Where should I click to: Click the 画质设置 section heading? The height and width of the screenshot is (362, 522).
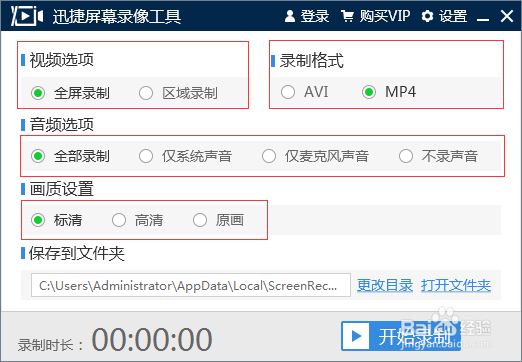coord(62,189)
